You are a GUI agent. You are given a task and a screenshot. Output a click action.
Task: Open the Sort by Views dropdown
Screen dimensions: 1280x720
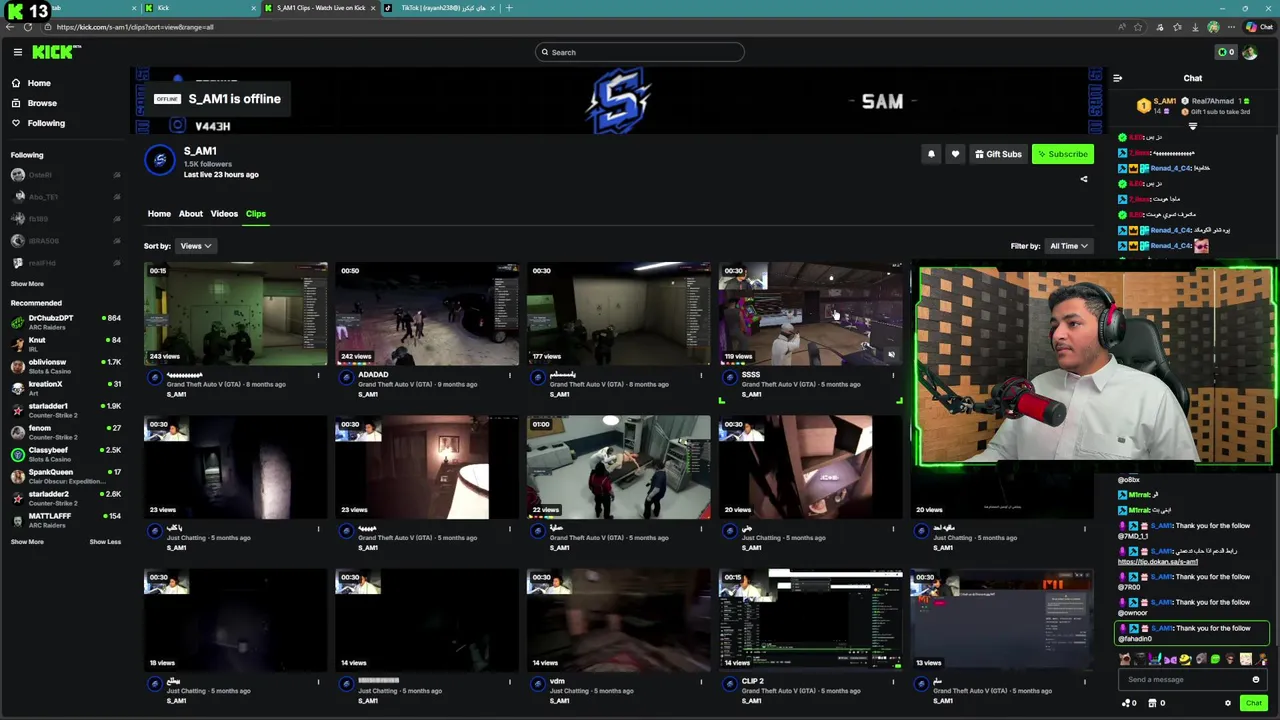coord(195,246)
